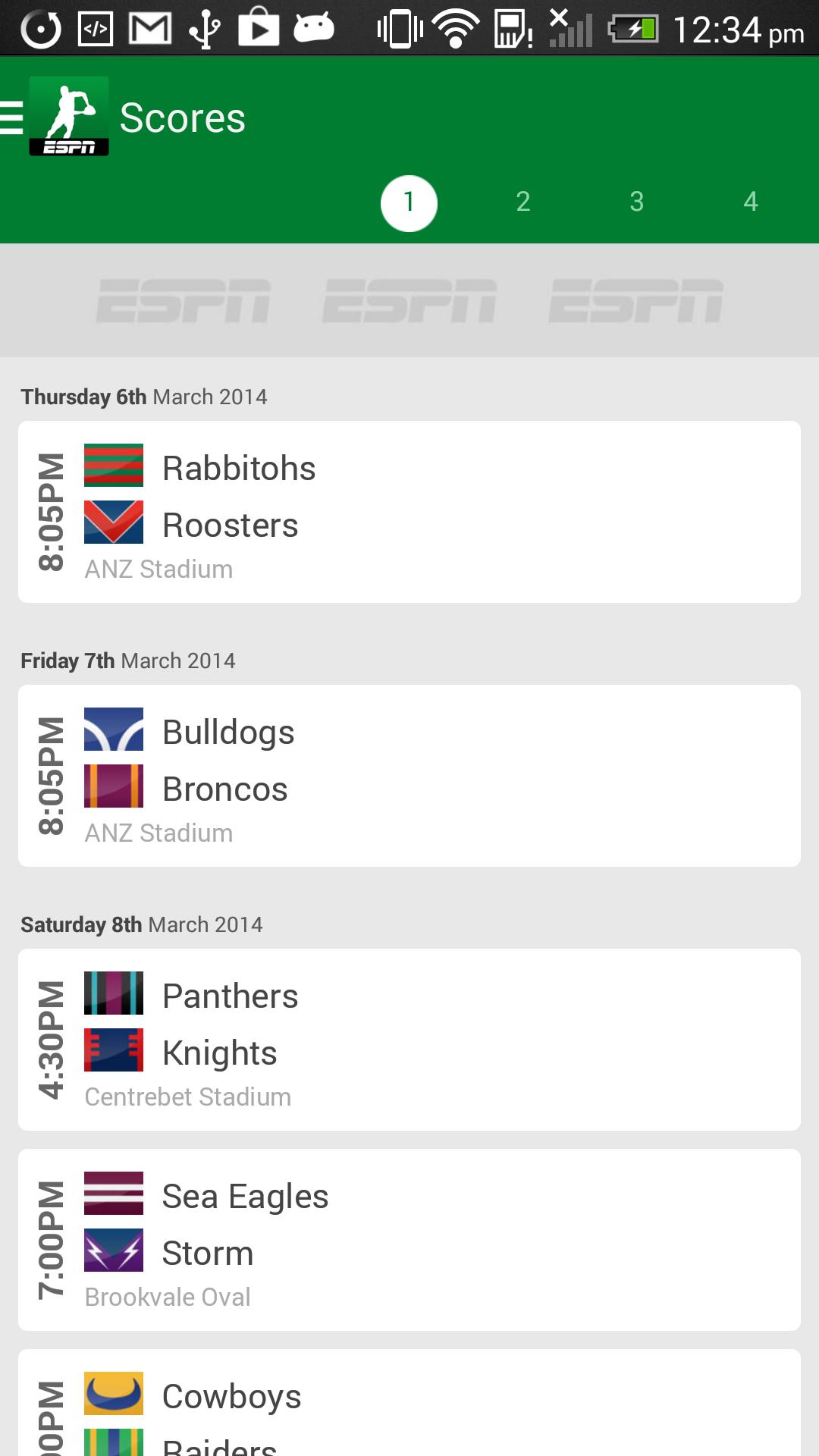Tap the Storm team jersey icon
The image size is (819, 1456).
click(114, 1250)
